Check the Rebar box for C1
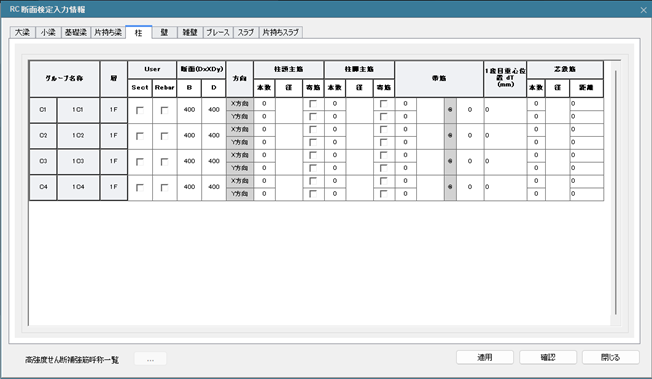The image size is (652, 379). [x=165, y=111]
